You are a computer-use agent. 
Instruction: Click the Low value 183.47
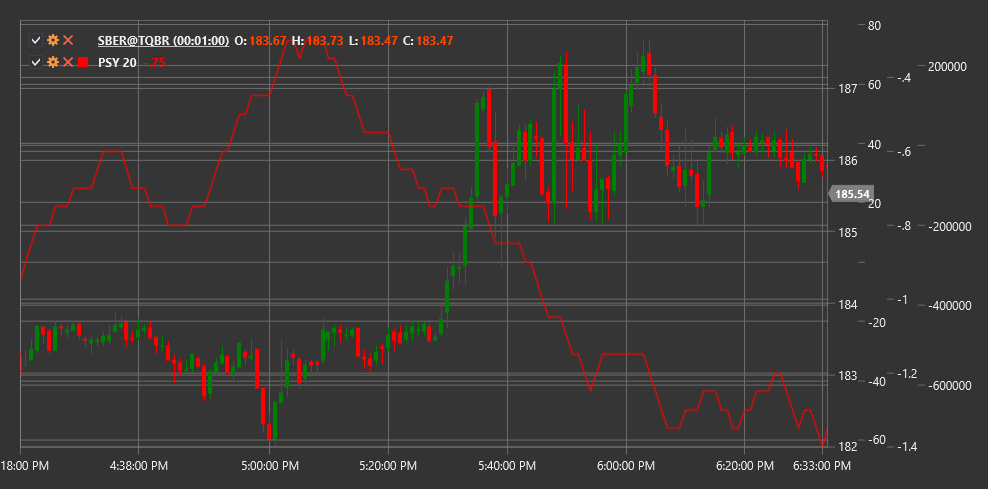pos(379,41)
